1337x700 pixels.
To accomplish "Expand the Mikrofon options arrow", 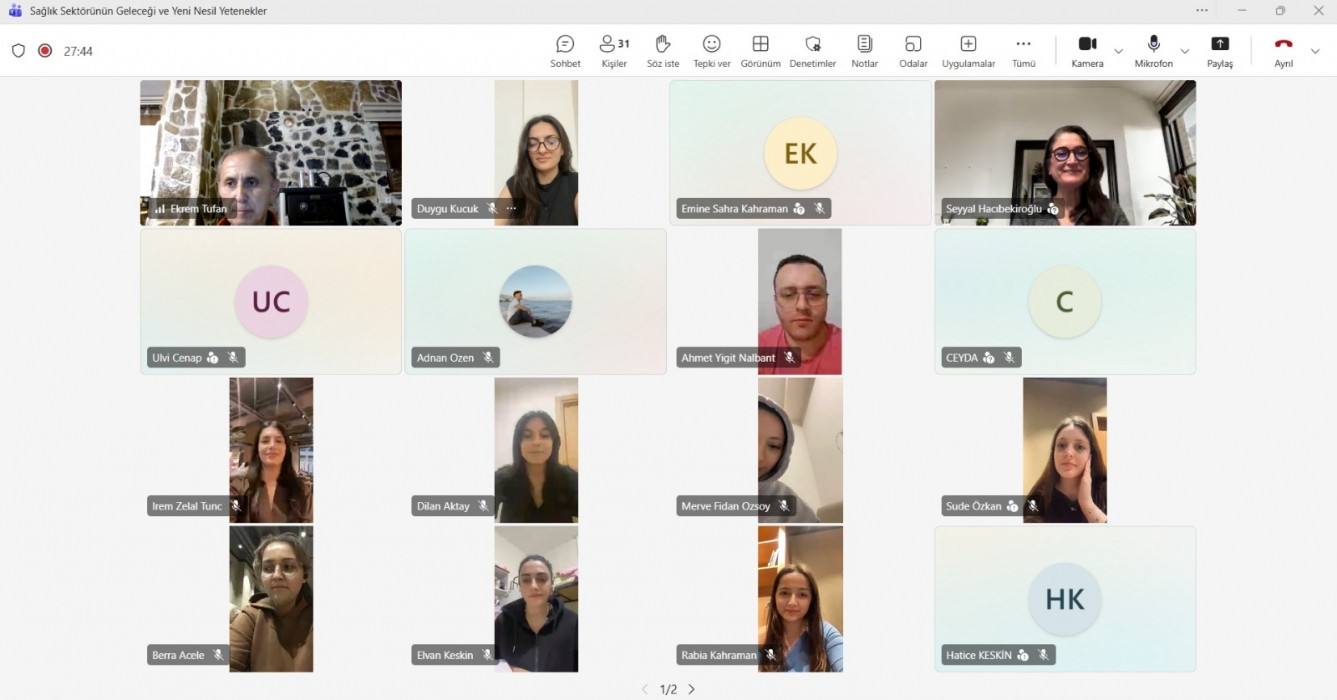I will point(1185,51).
